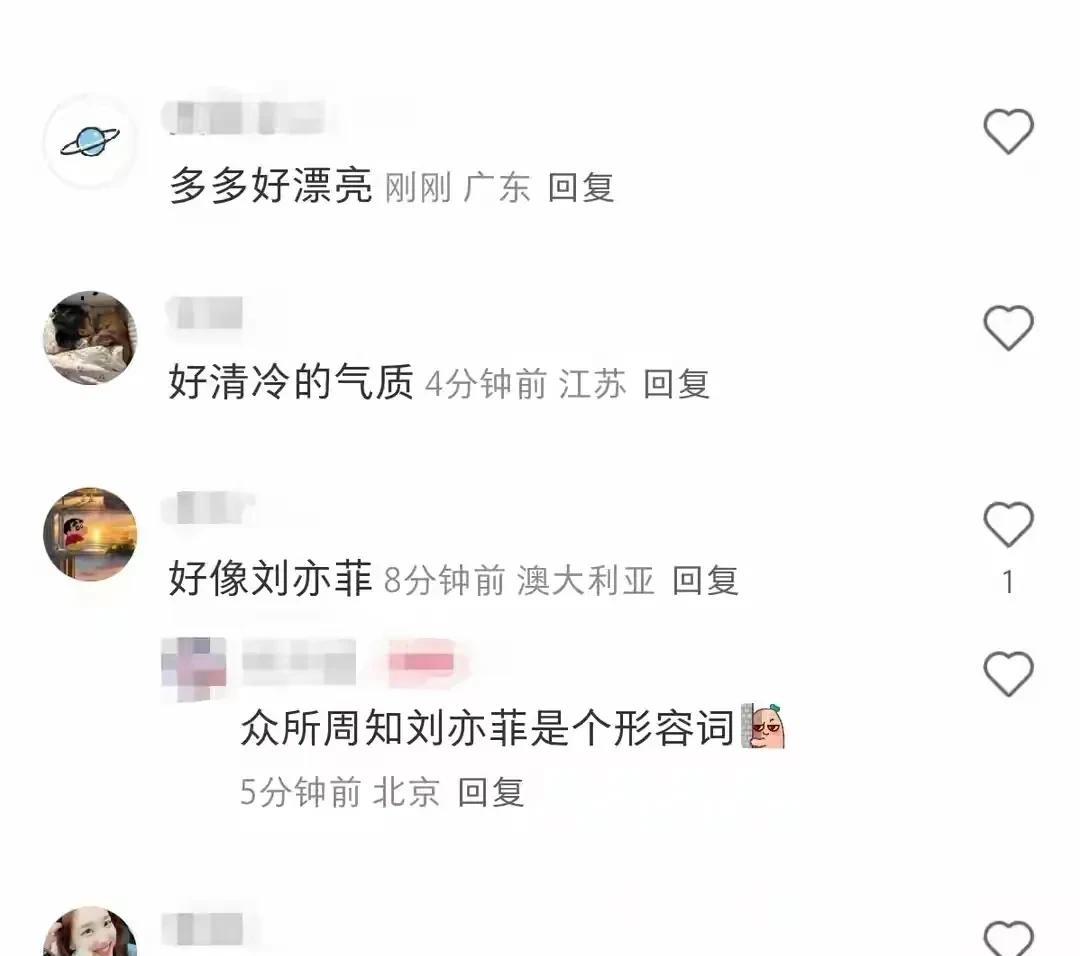
Task: Click the like count 1 under the heart
Action: click(x=1008, y=582)
